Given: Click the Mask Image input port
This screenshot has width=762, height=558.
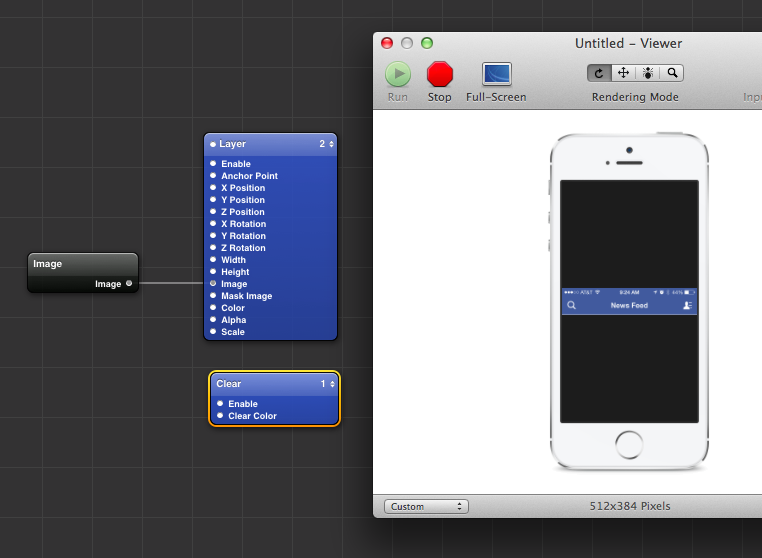Looking at the screenshot, I should point(213,296).
